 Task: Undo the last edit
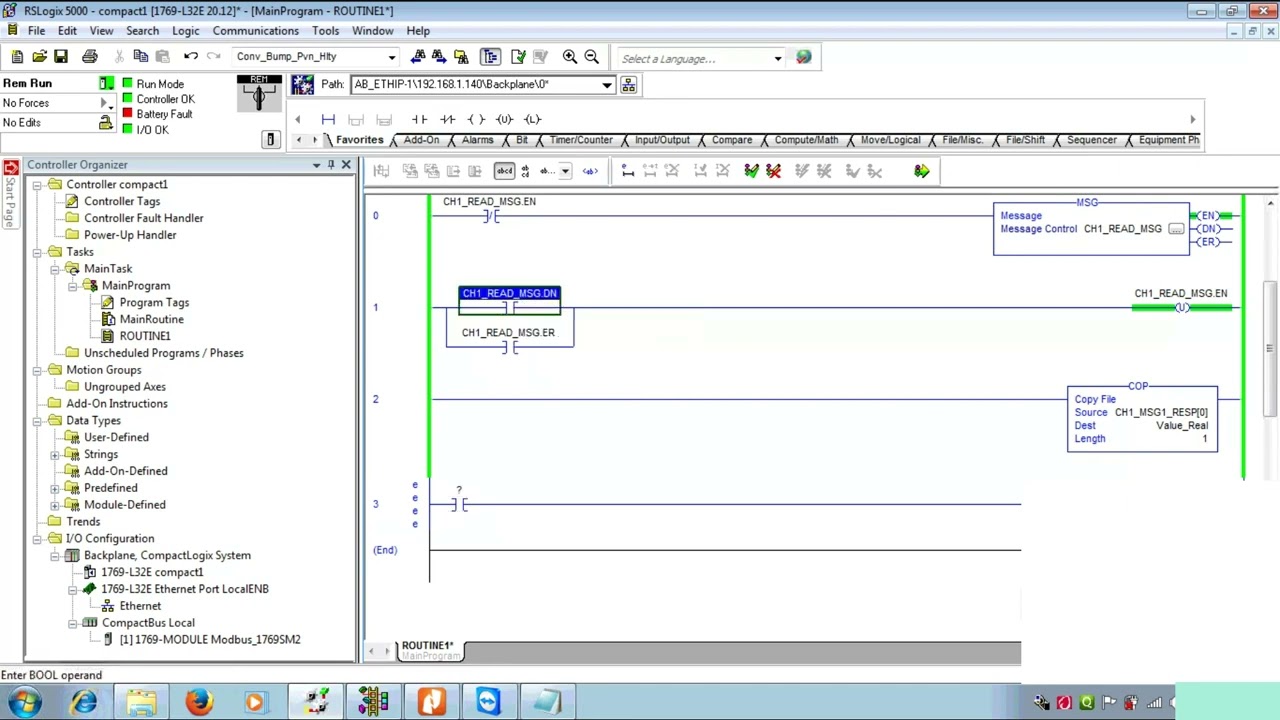pos(191,57)
